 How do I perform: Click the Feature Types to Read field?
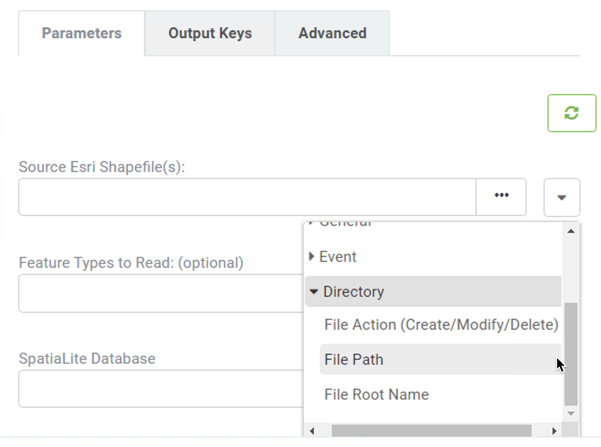coord(161,293)
